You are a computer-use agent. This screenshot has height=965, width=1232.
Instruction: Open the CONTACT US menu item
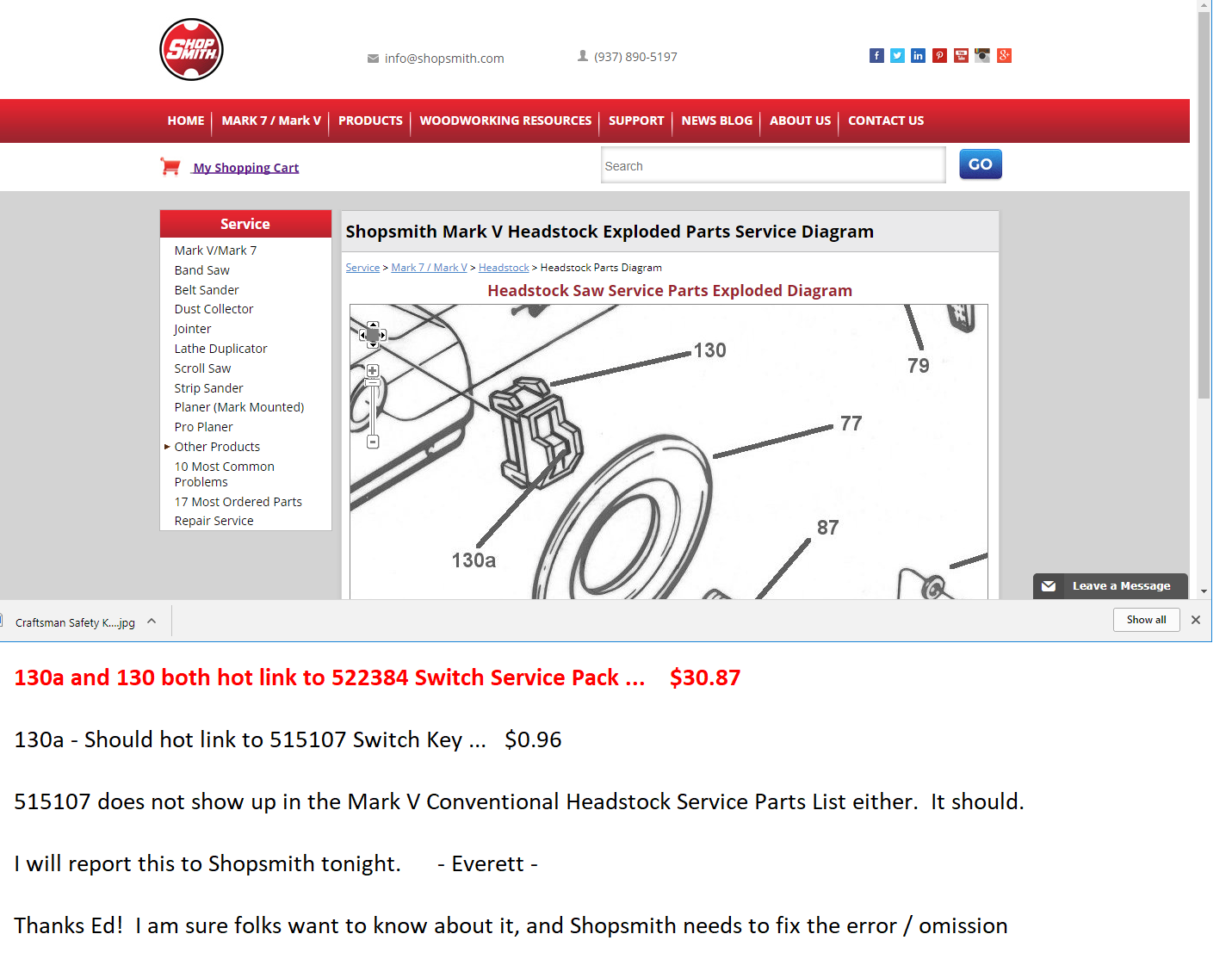[886, 121]
